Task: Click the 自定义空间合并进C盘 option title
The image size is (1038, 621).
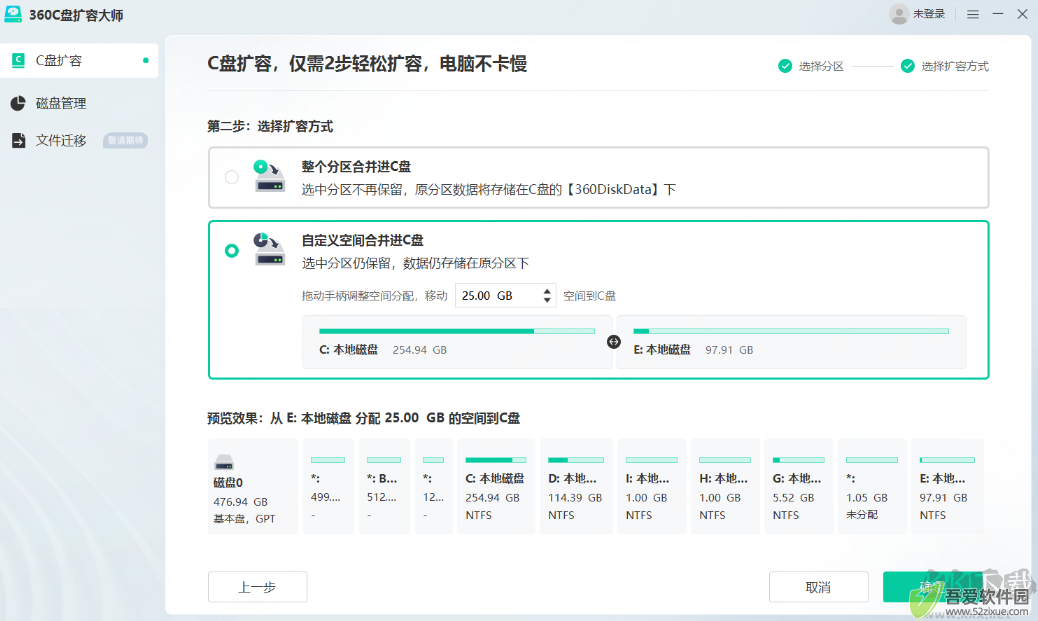Action: [x=362, y=240]
